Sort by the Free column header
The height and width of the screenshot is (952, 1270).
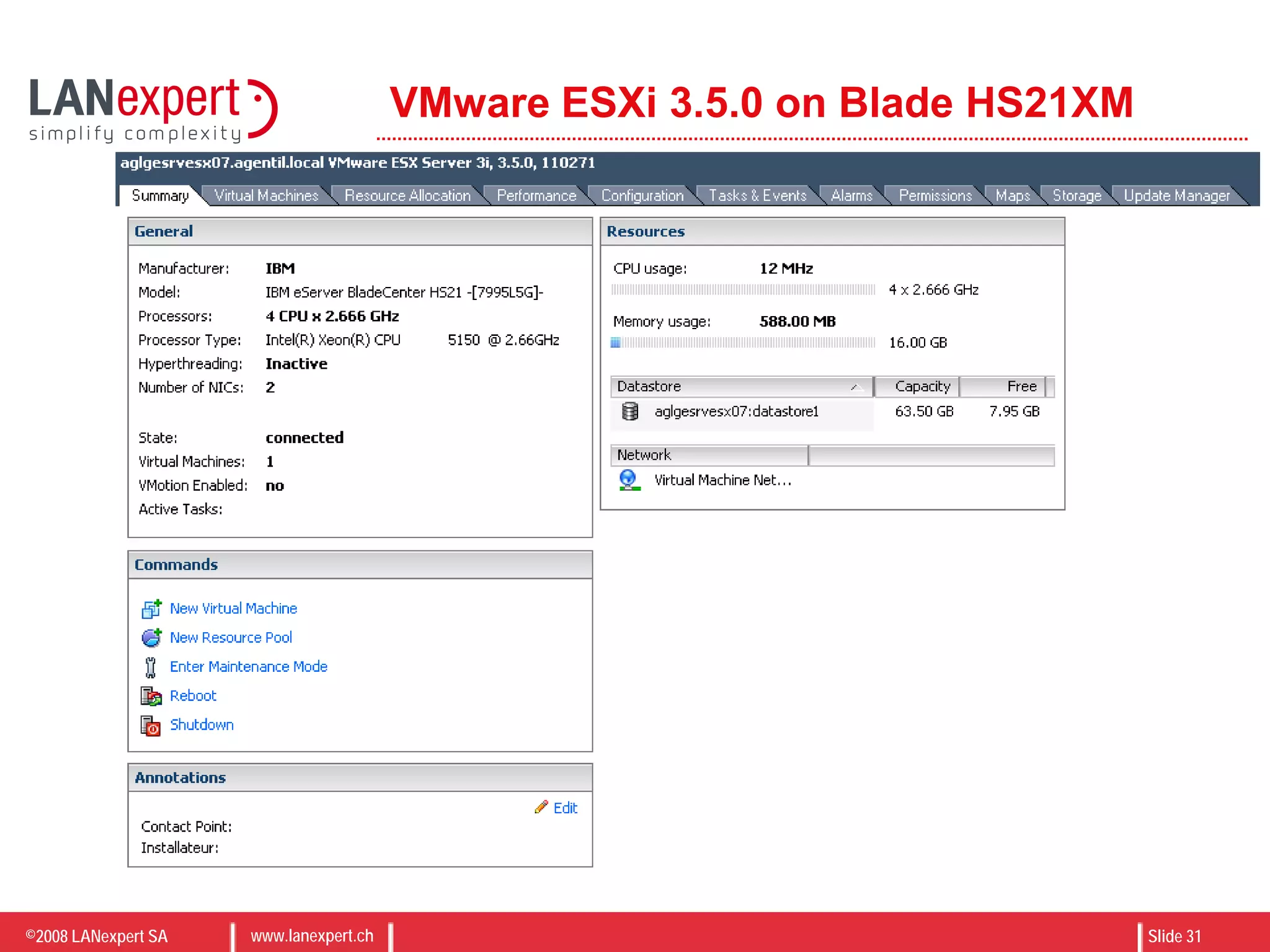coord(1003,387)
